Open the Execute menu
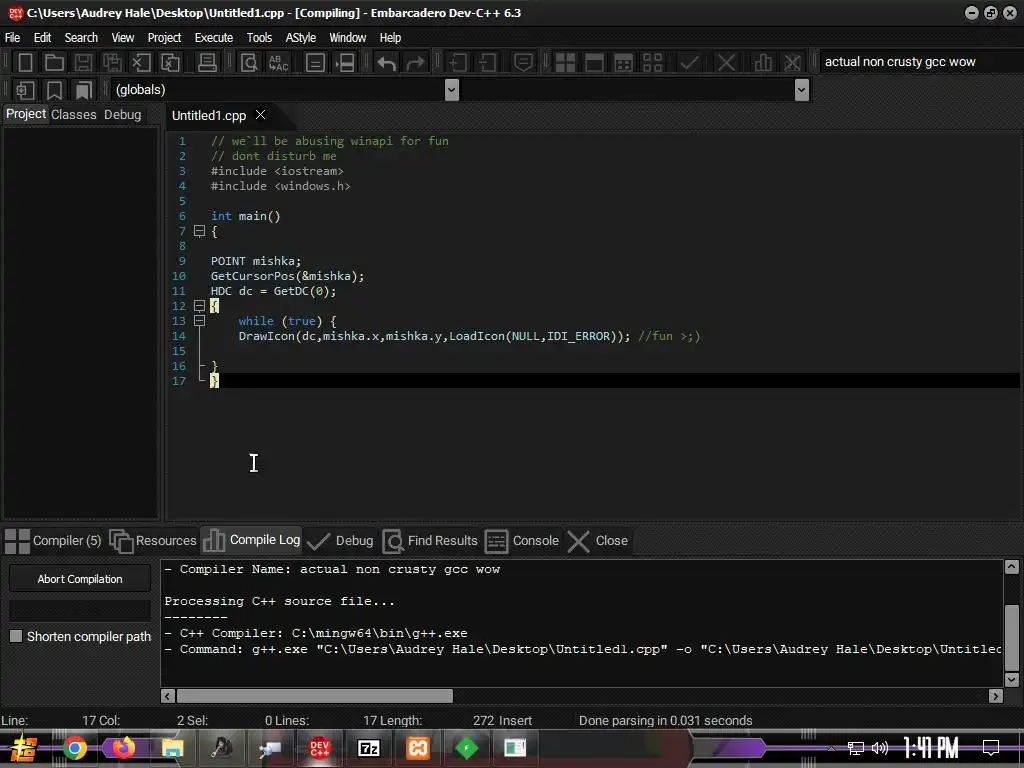The image size is (1024, 768). (214, 38)
